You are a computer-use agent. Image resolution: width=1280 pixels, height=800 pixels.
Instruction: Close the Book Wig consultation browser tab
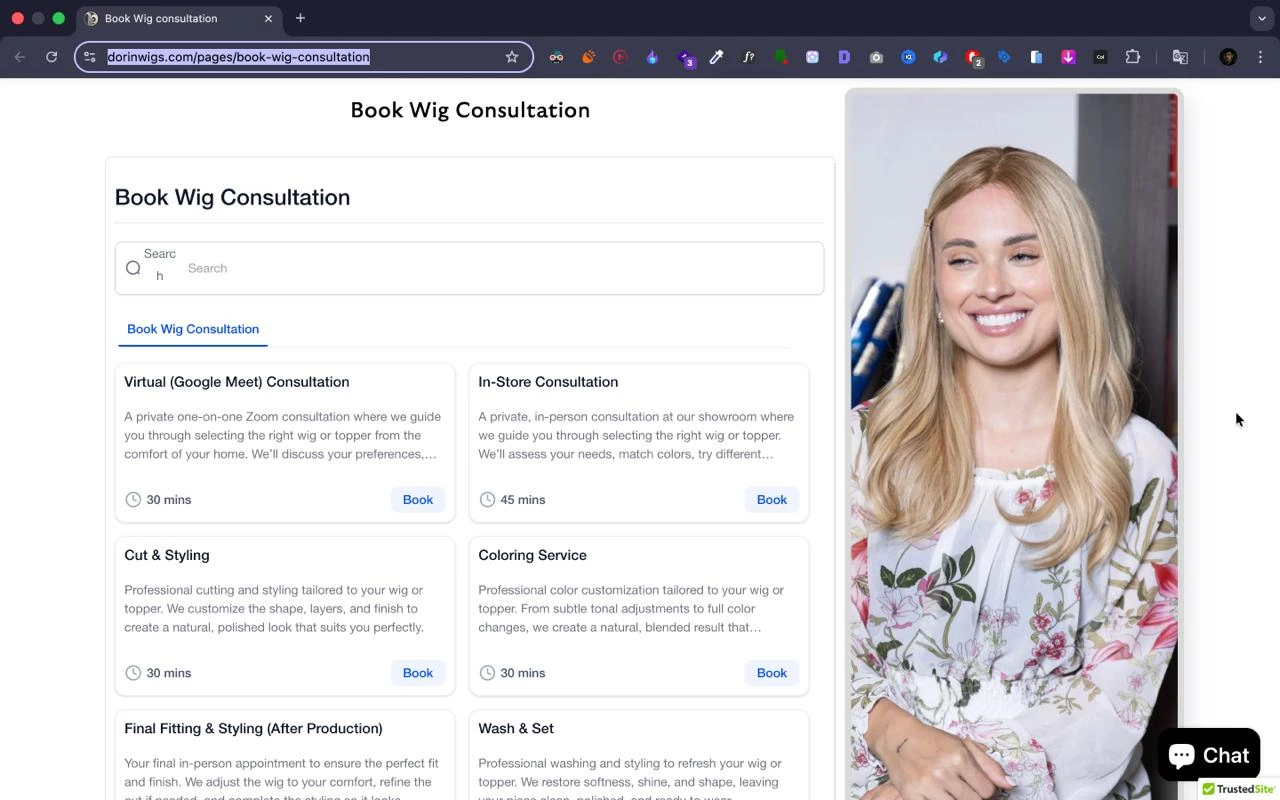(268, 18)
